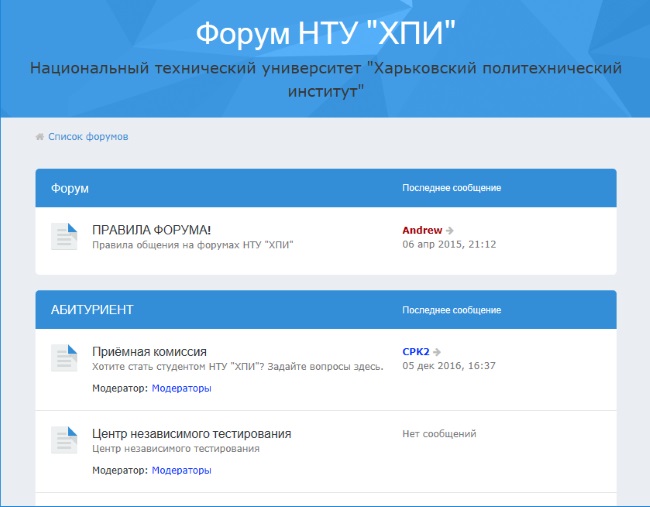This screenshot has width=650, height=507.
Task: Click description Правила общения на форумах НТУ "ХПИ"
Action: tap(193, 245)
